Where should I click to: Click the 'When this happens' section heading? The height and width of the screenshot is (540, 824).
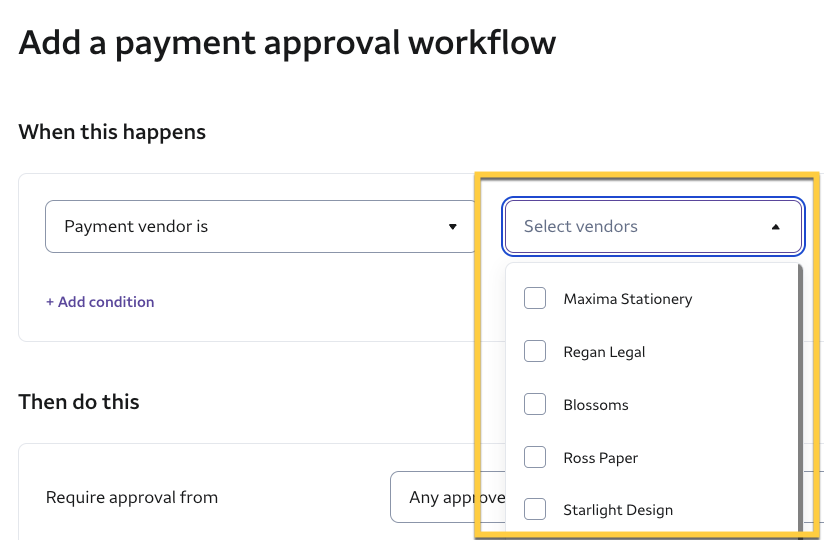coord(112,132)
